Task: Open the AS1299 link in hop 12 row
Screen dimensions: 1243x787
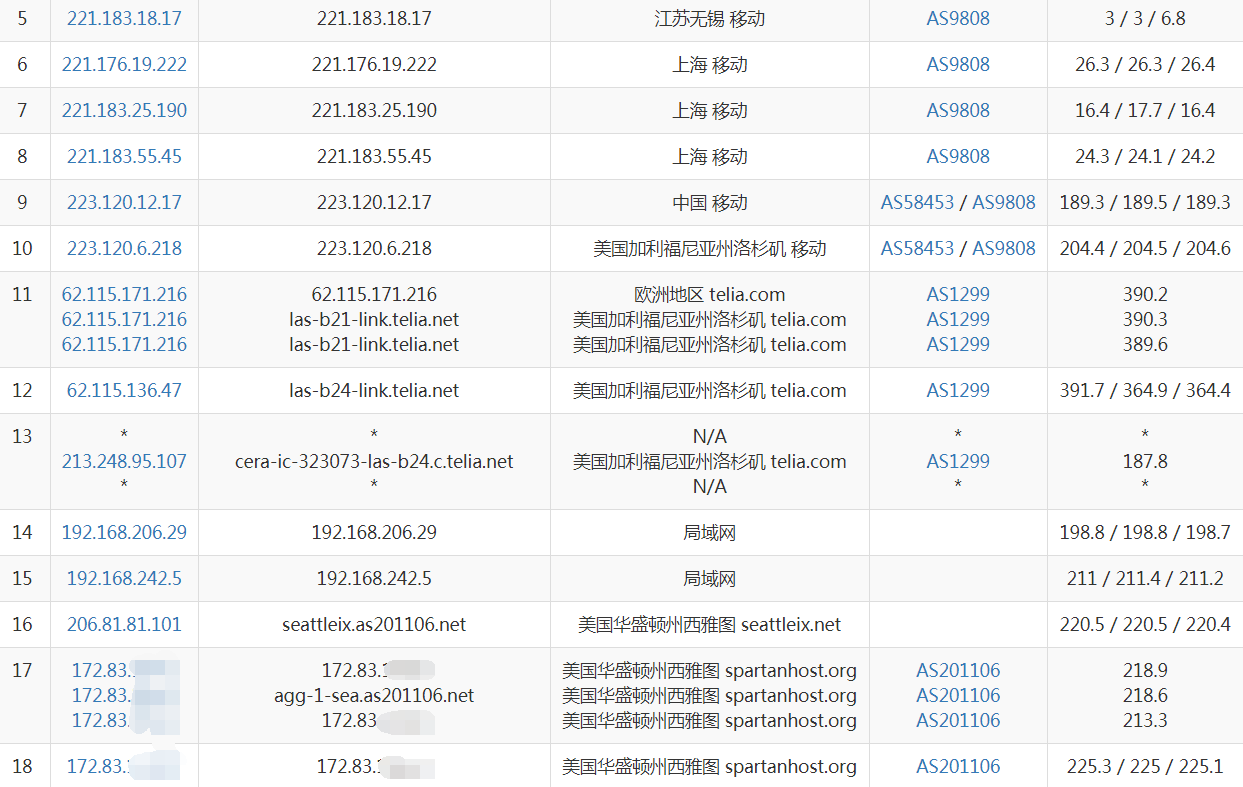Action: [x=958, y=391]
